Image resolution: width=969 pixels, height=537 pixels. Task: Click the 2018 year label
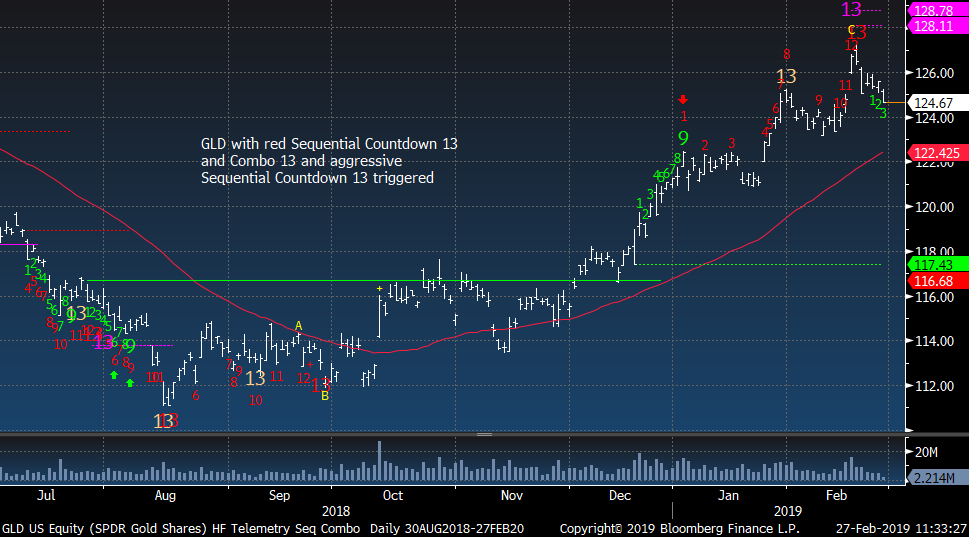(336, 512)
